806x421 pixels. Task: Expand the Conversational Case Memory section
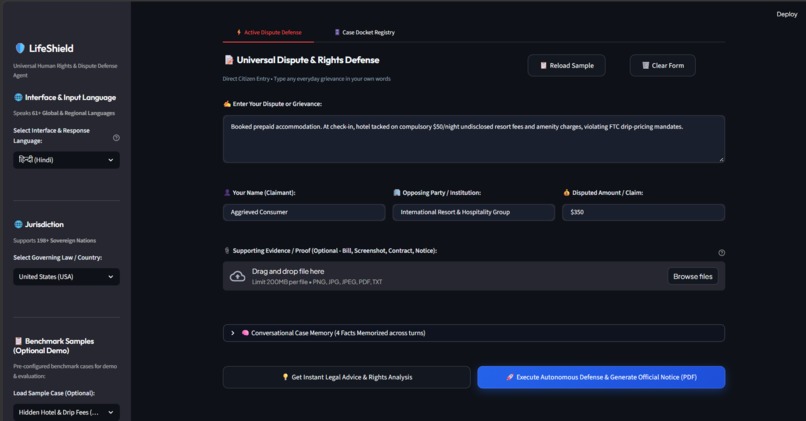coord(473,333)
